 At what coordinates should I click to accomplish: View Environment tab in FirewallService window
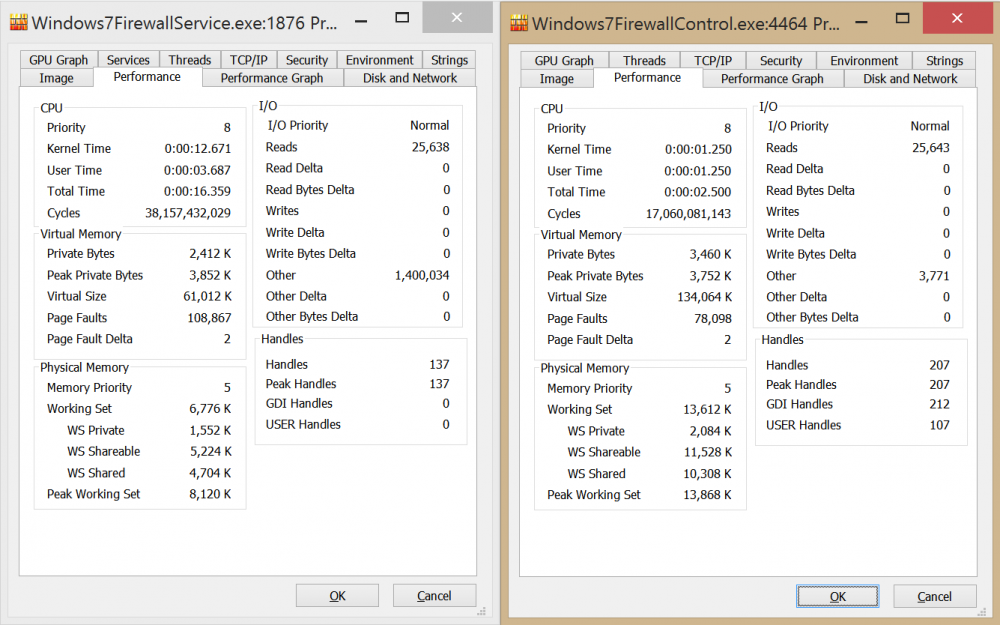tap(379, 60)
